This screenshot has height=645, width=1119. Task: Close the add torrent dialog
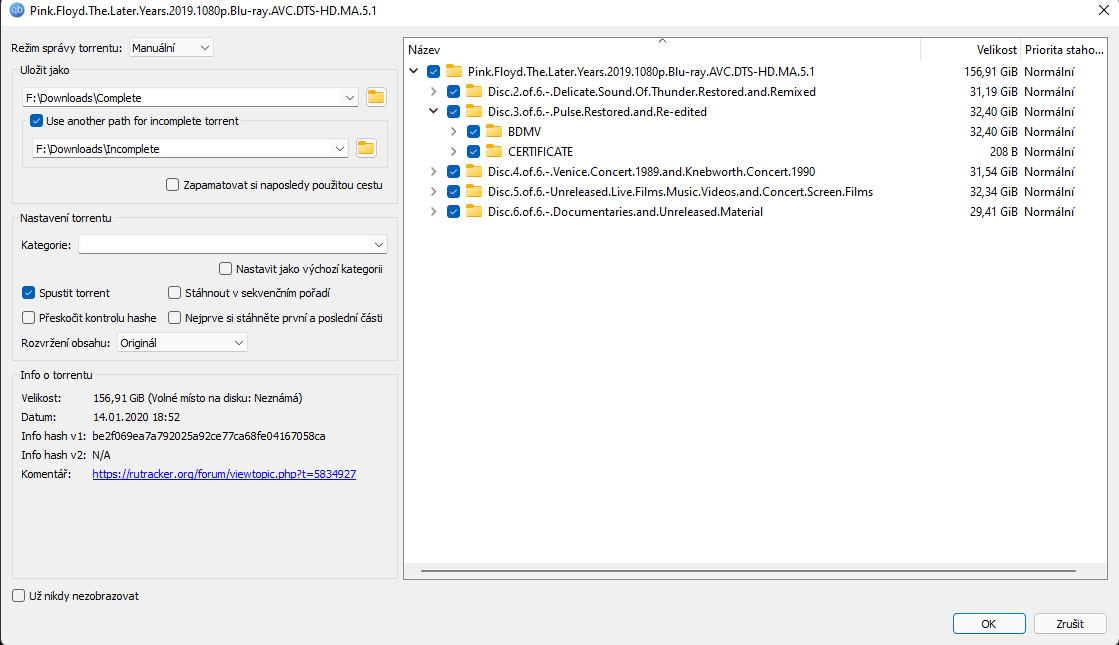click(1103, 10)
